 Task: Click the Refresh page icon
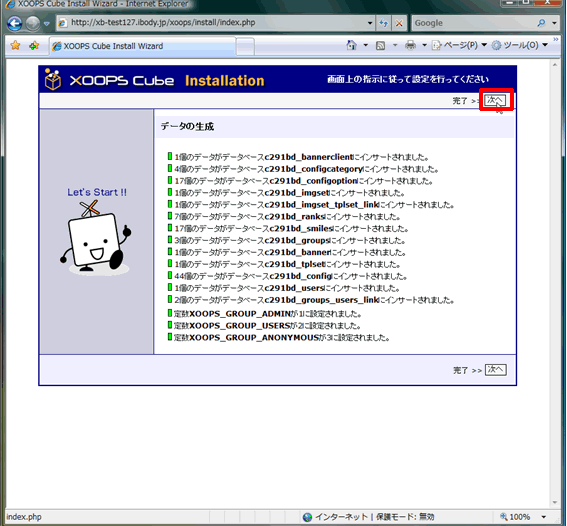(383, 23)
